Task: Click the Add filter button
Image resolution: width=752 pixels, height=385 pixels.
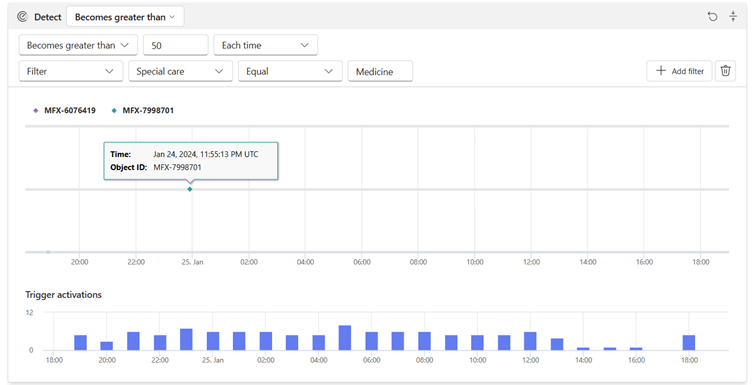Action: click(680, 71)
